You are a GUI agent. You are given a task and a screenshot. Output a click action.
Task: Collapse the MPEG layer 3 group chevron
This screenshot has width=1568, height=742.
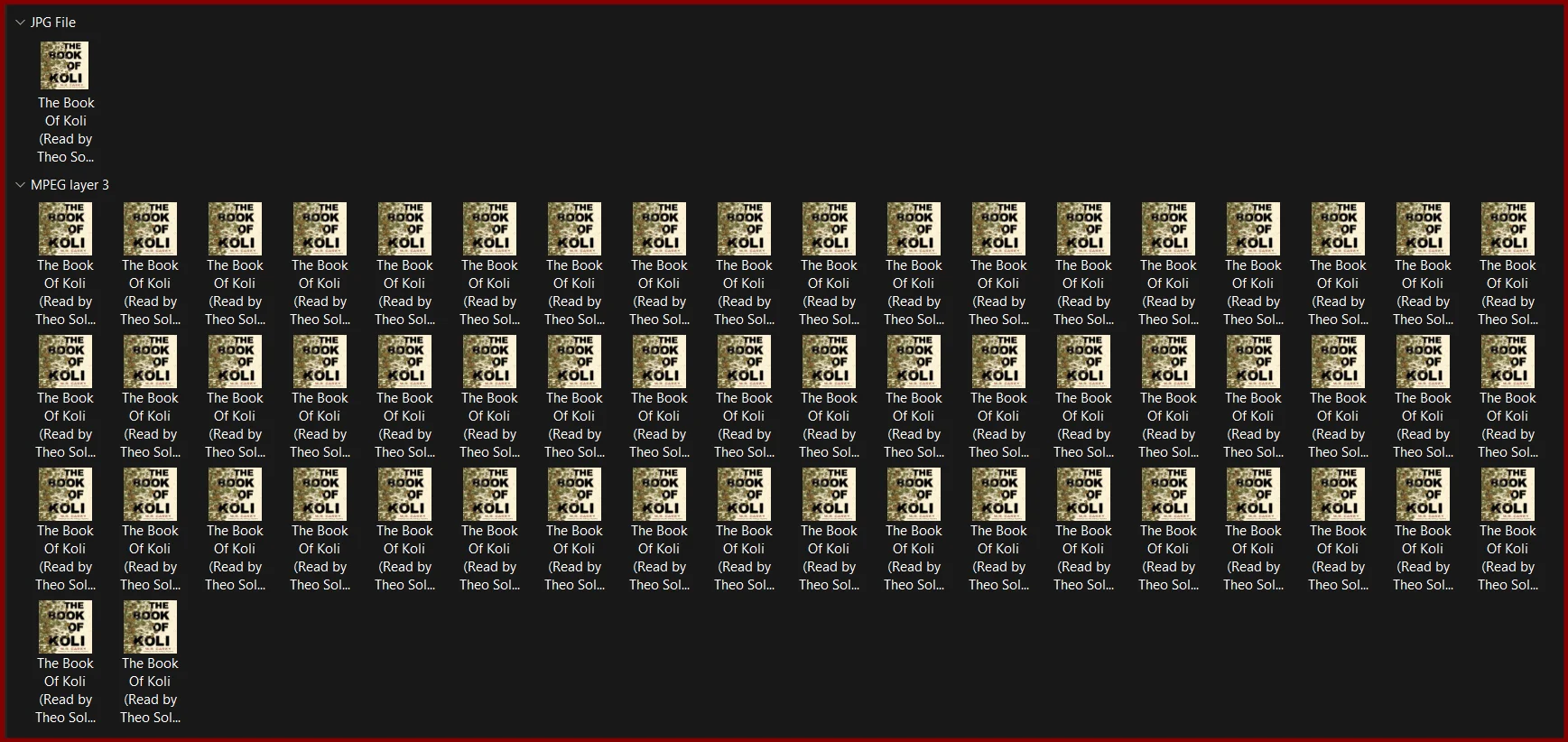pos(20,185)
